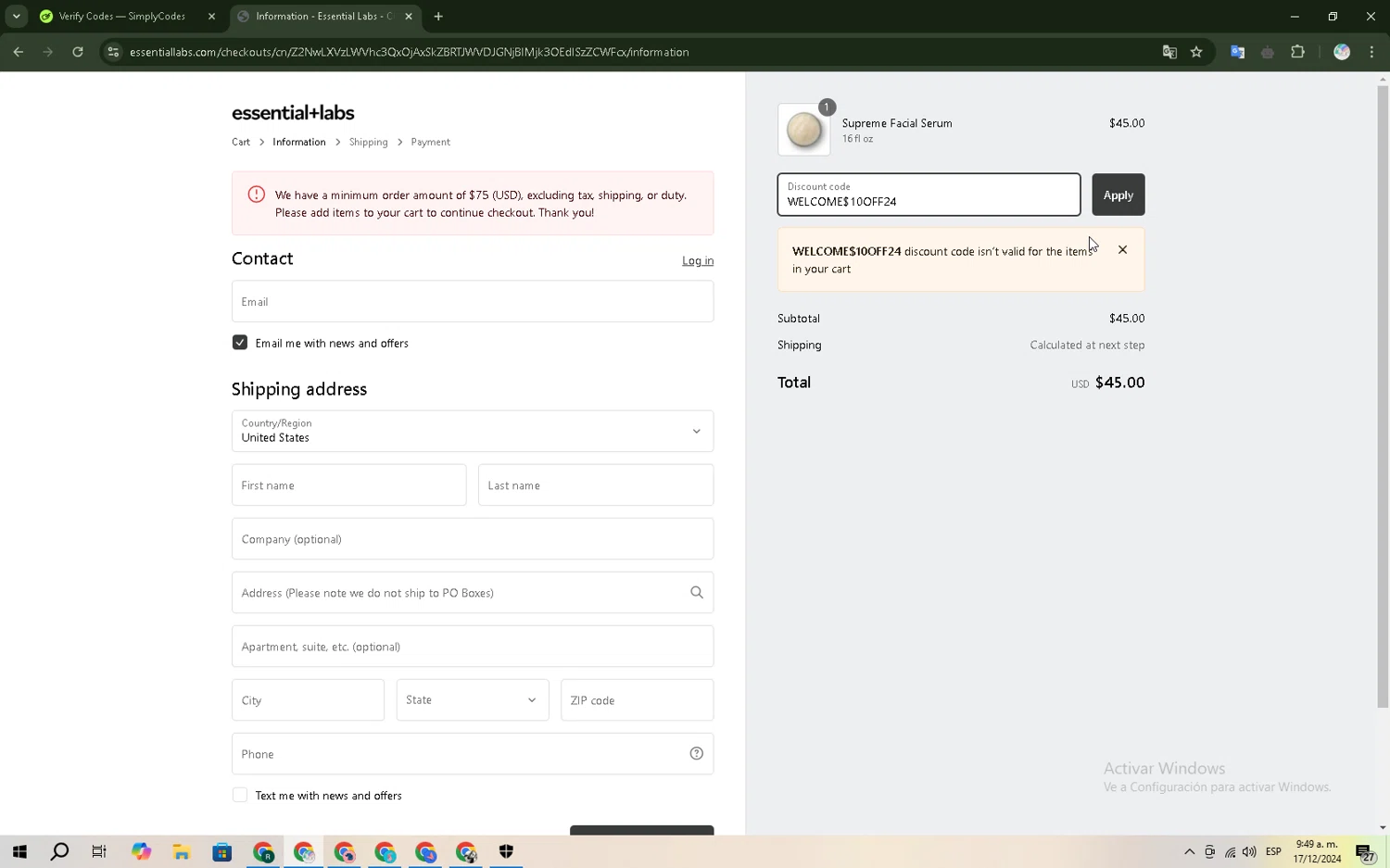Open network settings in system tray
Screen dimensions: 1390x868
tap(1230, 851)
